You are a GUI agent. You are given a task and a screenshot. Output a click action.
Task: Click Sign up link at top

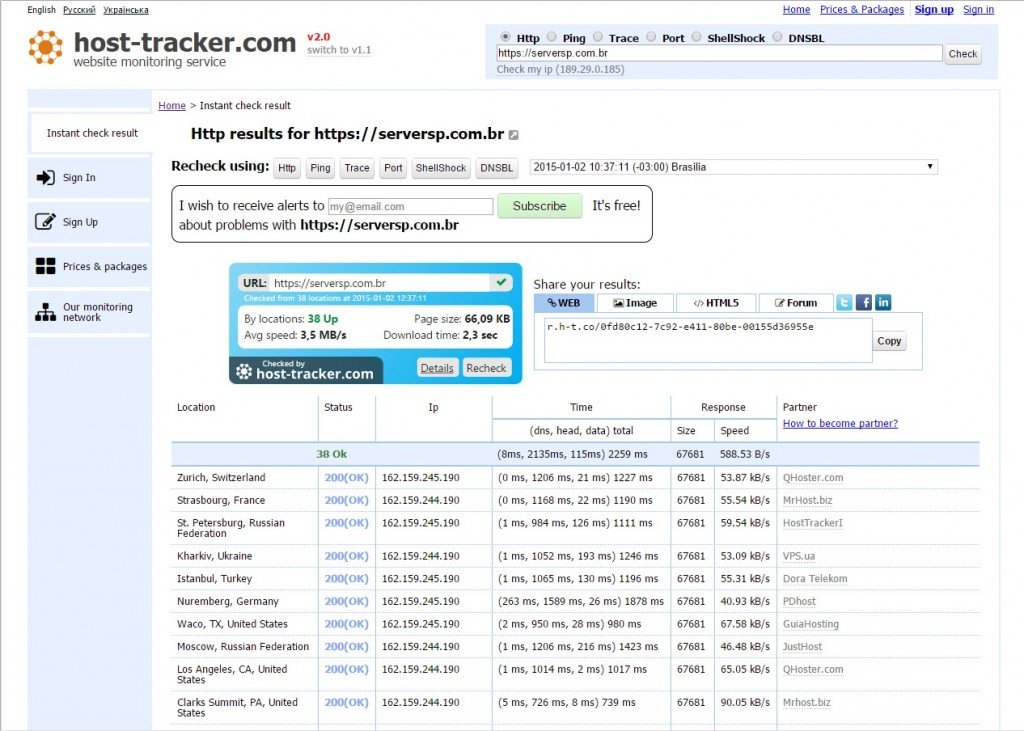click(934, 9)
